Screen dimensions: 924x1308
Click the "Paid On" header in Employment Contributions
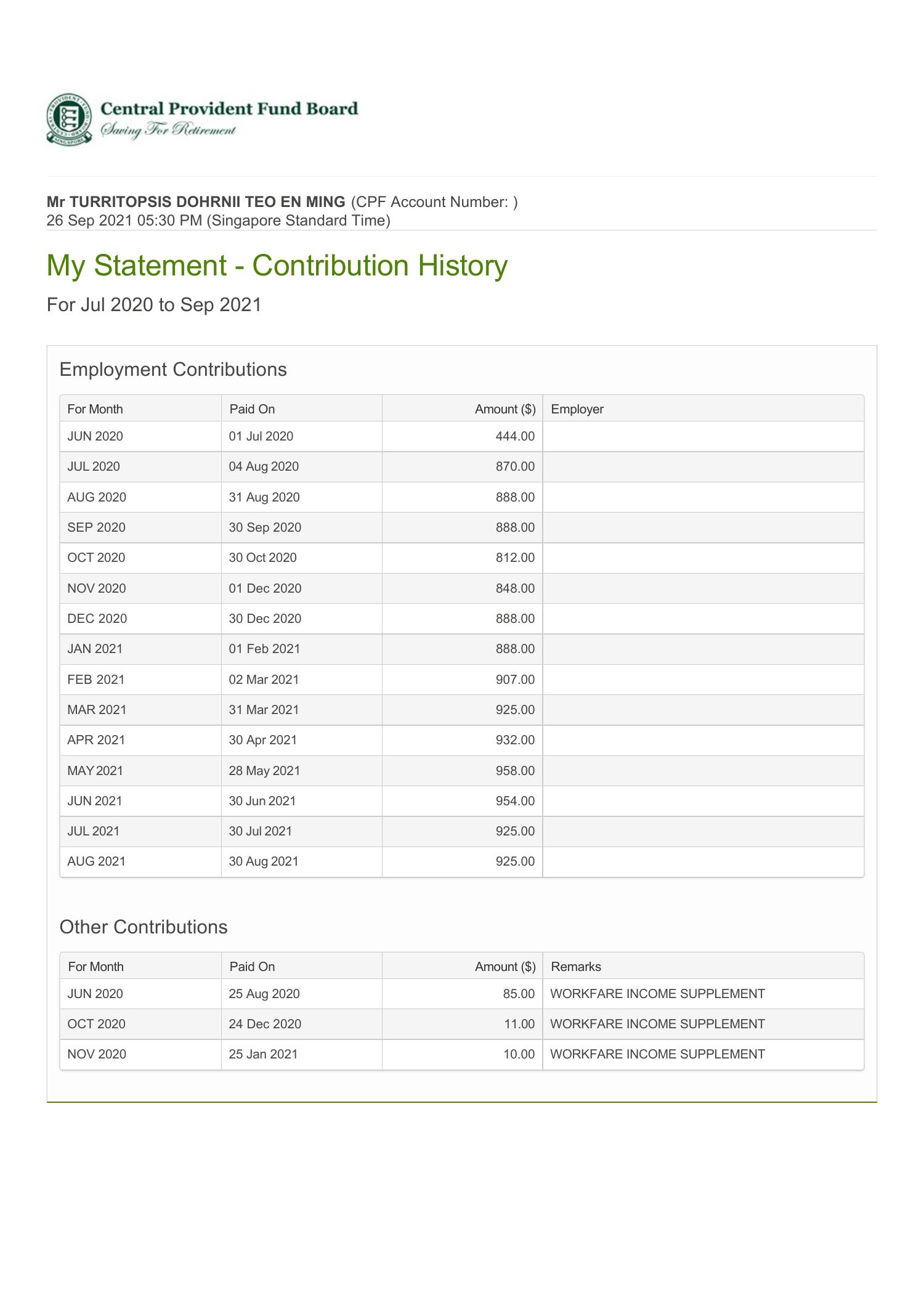pyautogui.click(x=252, y=409)
